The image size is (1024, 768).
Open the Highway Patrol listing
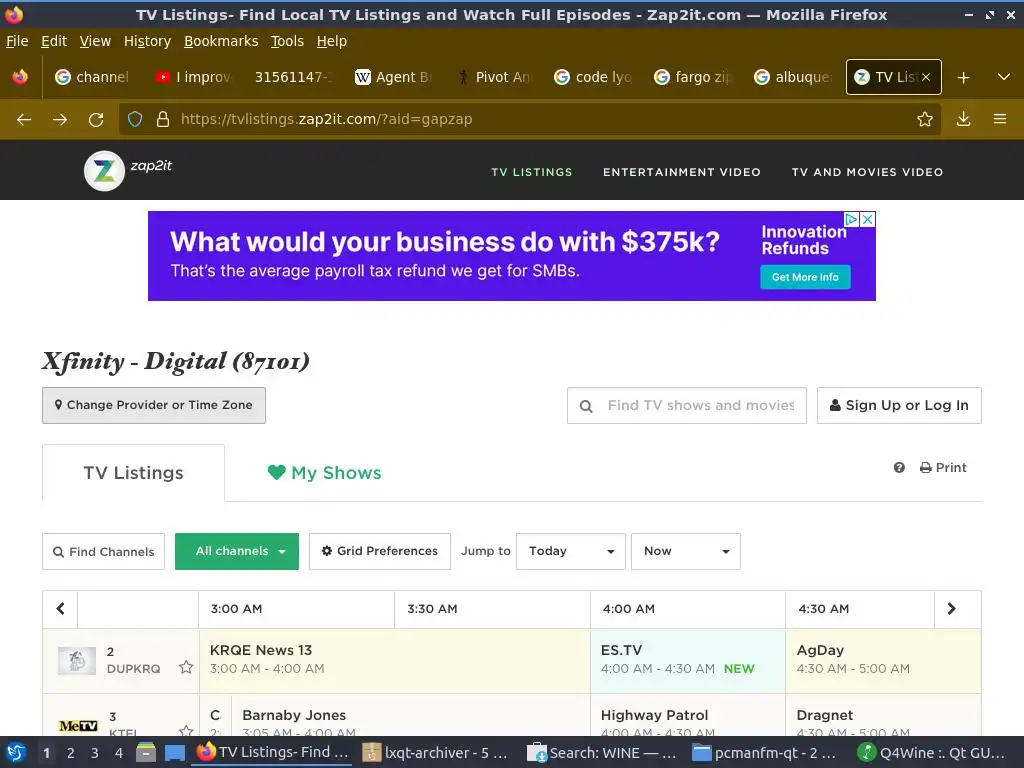pyautogui.click(x=688, y=716)
